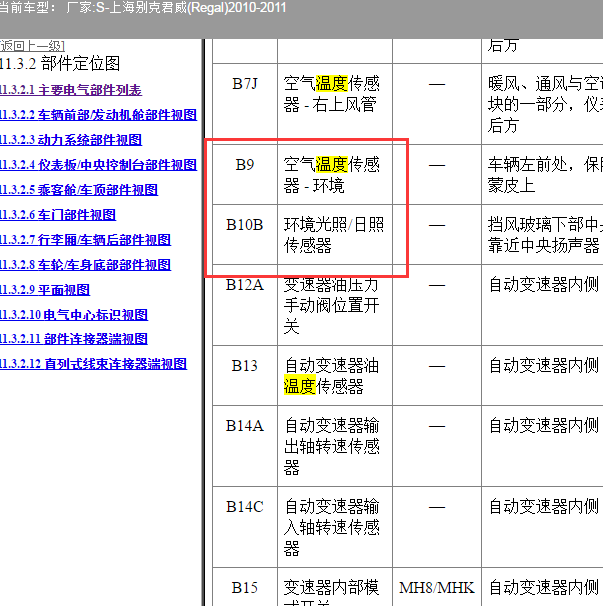This screenshot has width=603, height=606.
Task: Click the B7J code cell
Action: 245,104
